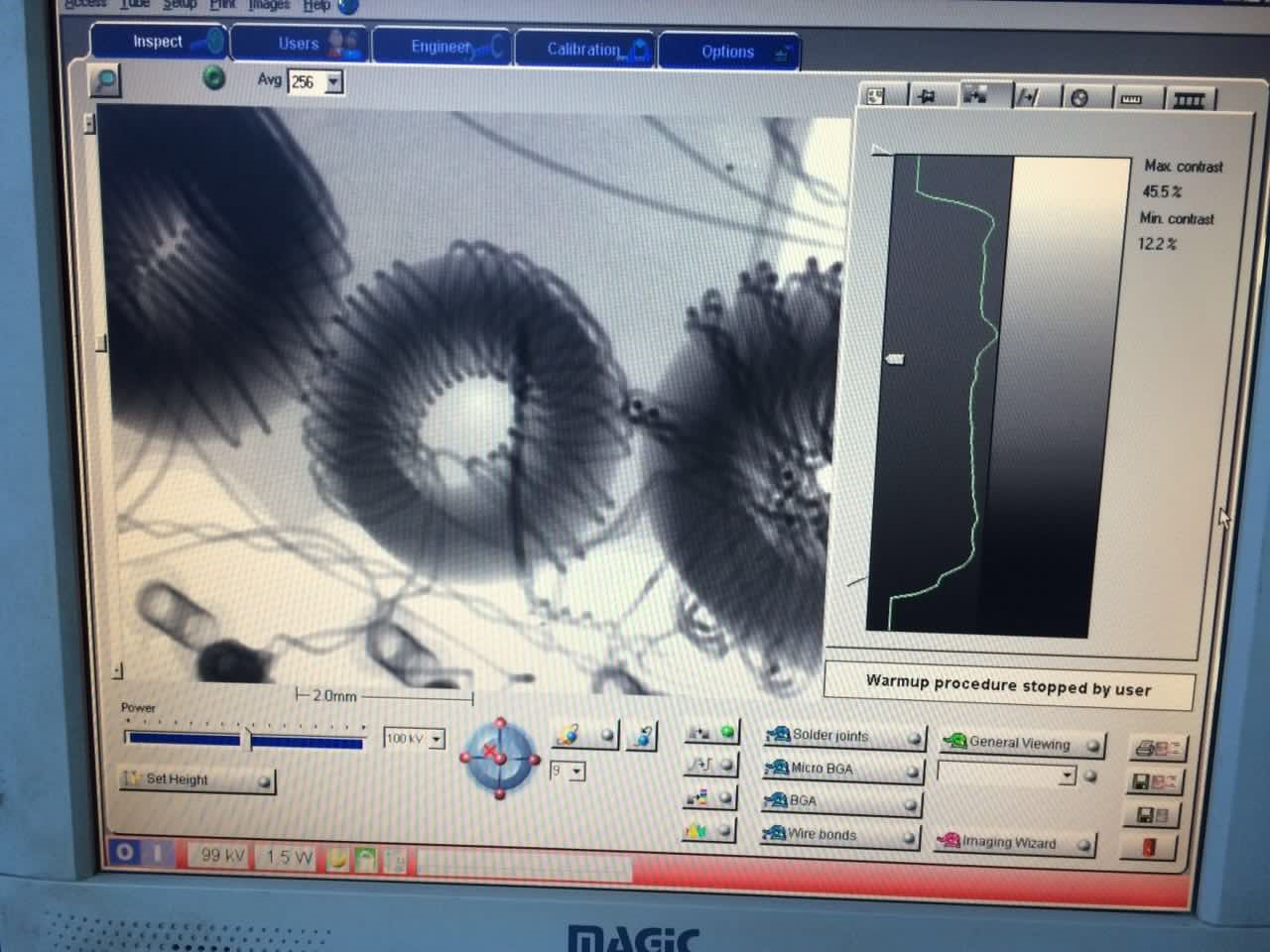Click the max contrast marker at histogram top
This screenshot has width=1270, height=952.
pos(880,151)
